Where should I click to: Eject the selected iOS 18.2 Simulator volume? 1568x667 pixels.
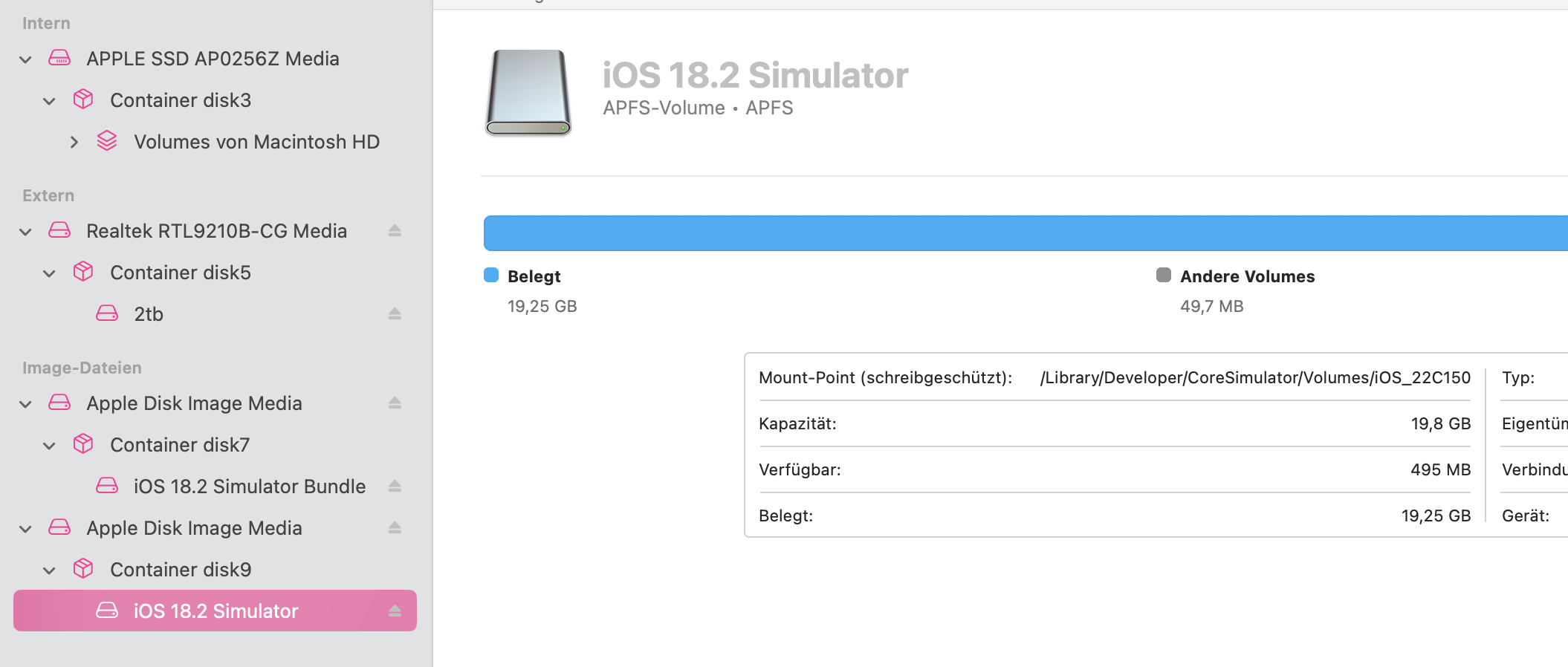tap(395, 611)
